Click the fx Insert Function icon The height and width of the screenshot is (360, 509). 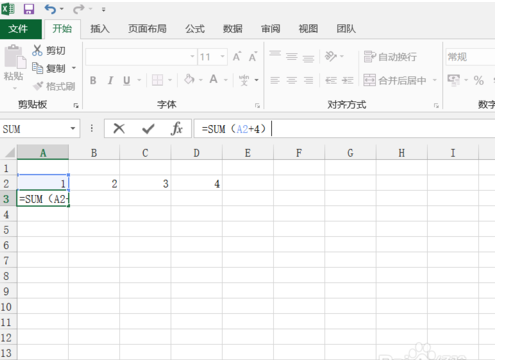point(177,128)
